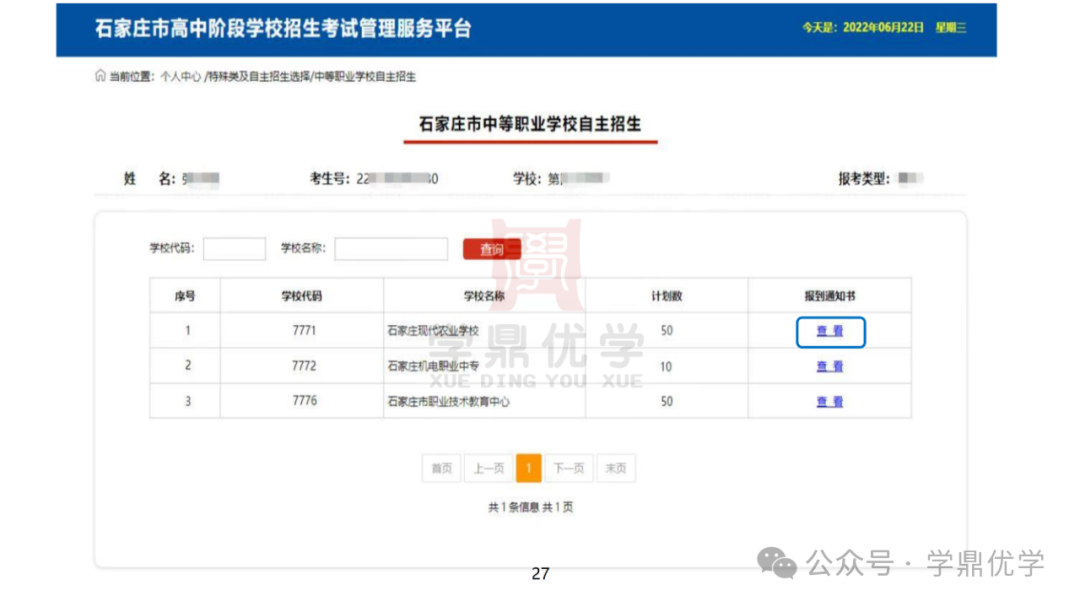Open 查看 link for 石家庄市职业技术教育中心
Viewport: 1080px width, 607px height.
point(830,402)
